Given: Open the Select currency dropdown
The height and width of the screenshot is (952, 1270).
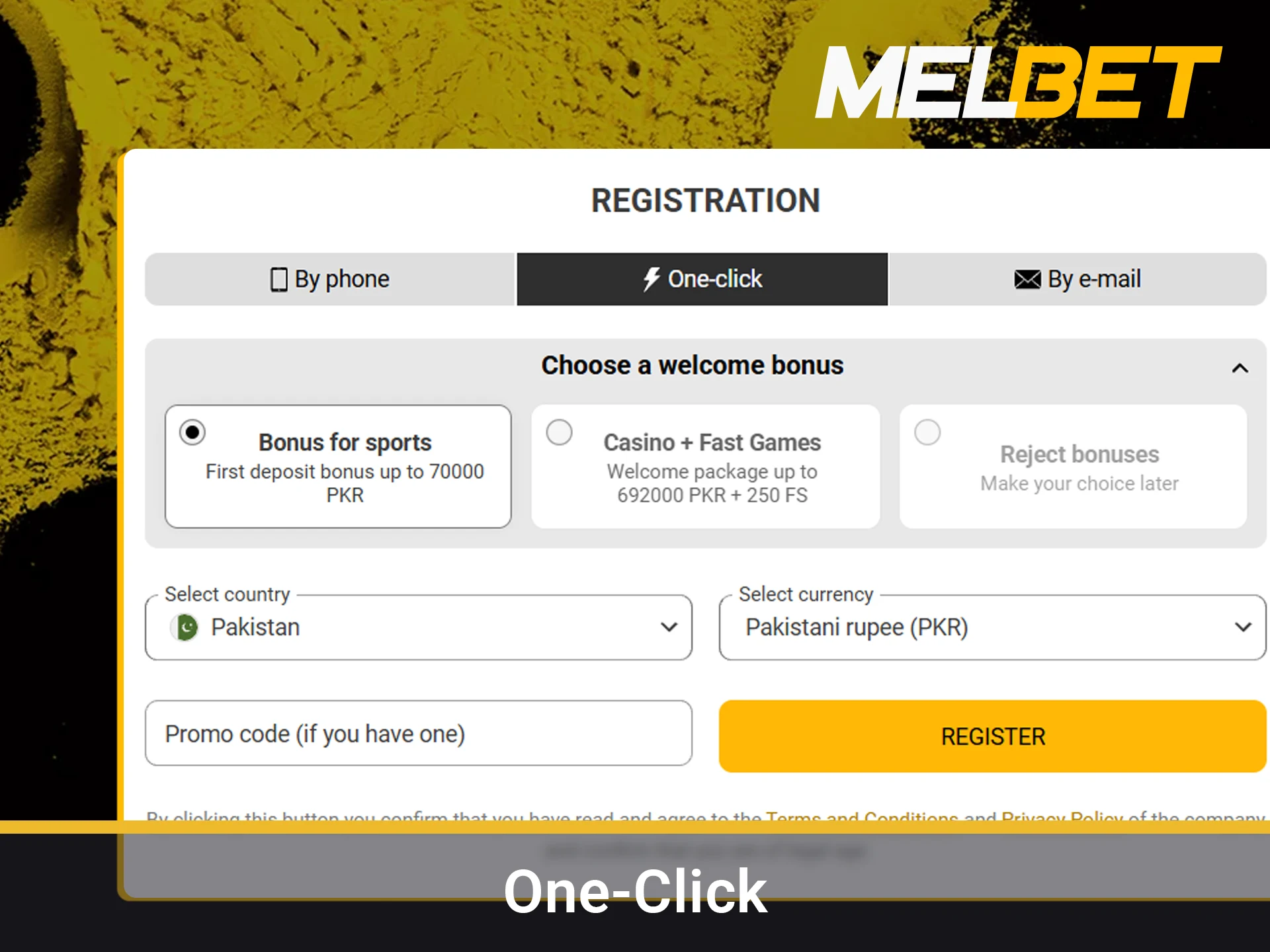Looking at the screenshot, I should click(x=992, y=627).
